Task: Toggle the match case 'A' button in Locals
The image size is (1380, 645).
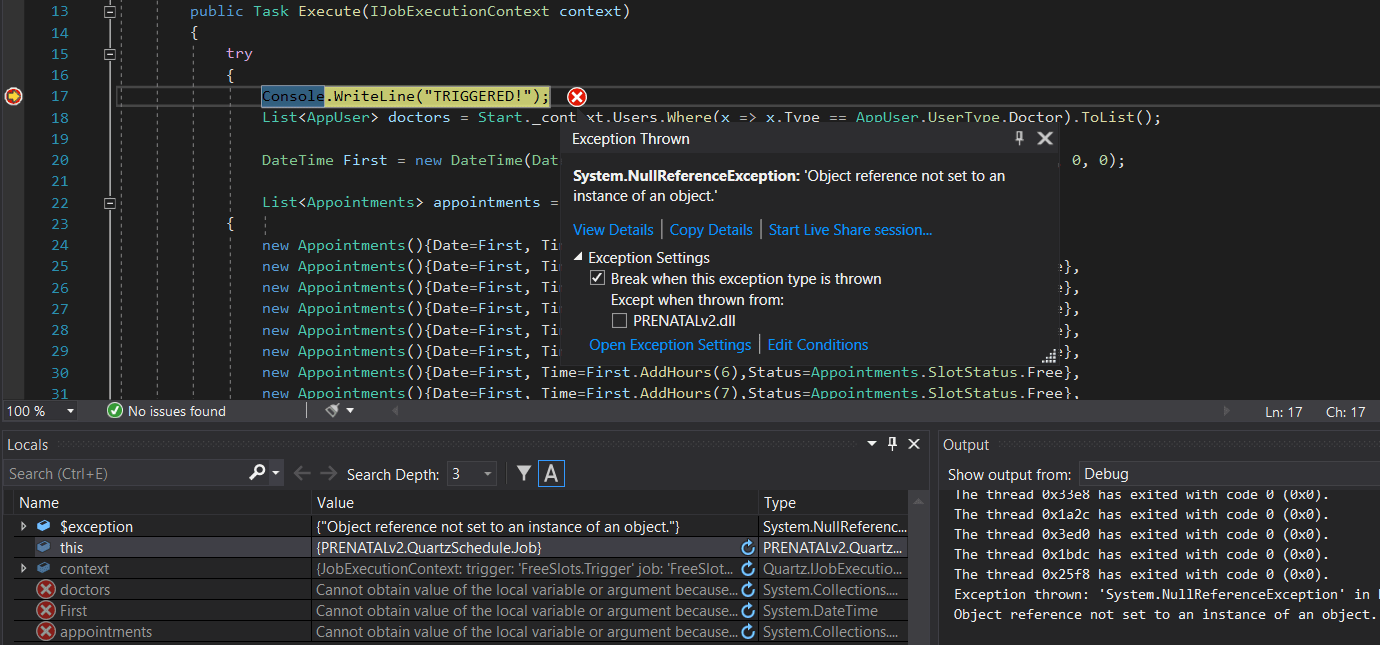Action: coord(551,474)
